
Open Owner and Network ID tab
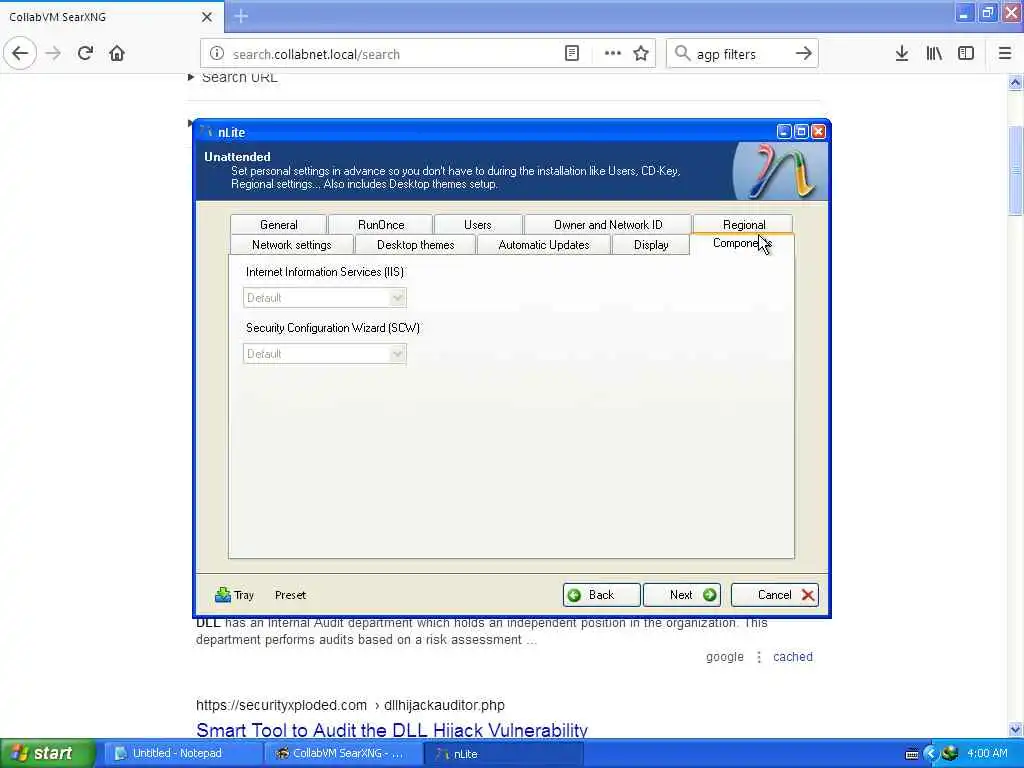pos(608,225)
